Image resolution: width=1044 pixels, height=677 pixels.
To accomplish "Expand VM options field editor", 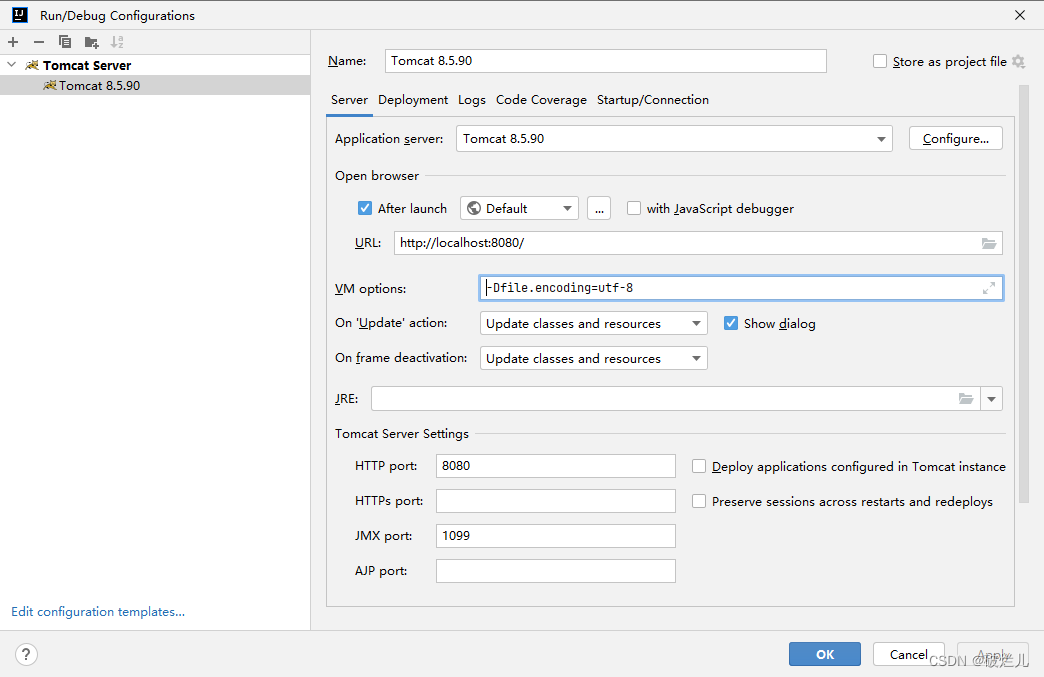I will tap(989, 288).
